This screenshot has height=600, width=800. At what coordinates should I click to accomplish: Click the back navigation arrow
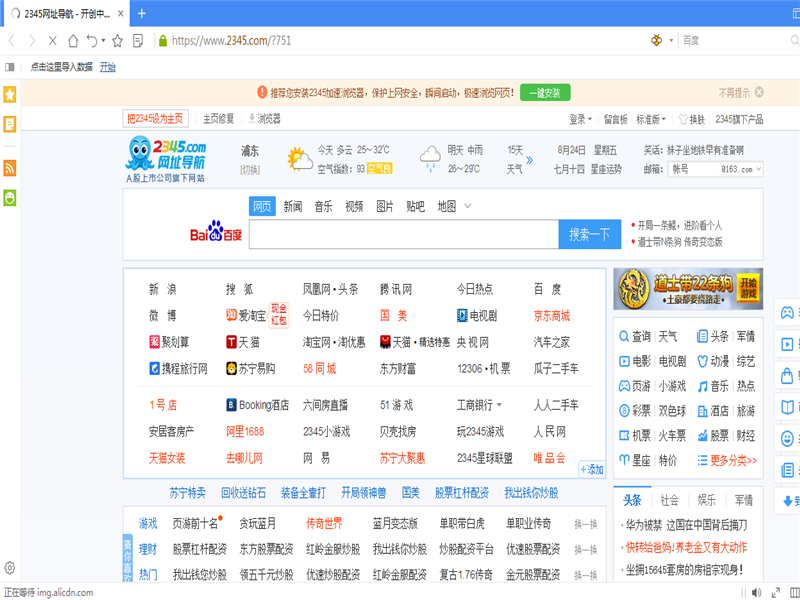[x=12, y=41]
